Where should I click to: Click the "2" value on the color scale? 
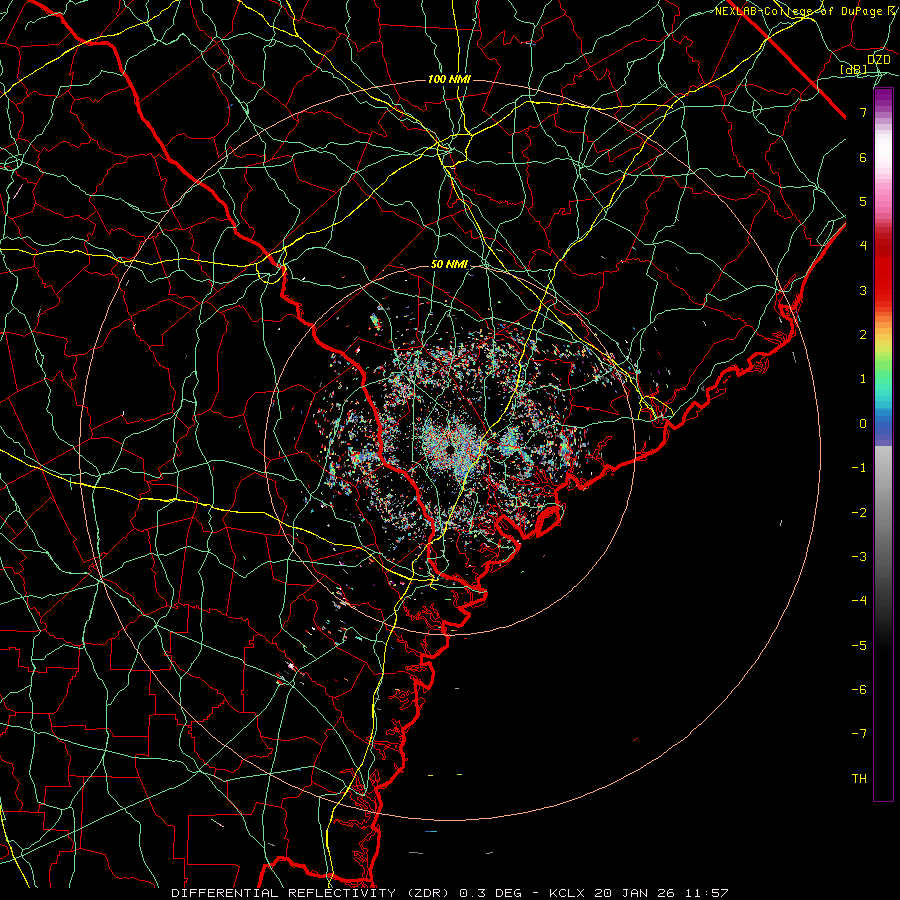[863, 335]
